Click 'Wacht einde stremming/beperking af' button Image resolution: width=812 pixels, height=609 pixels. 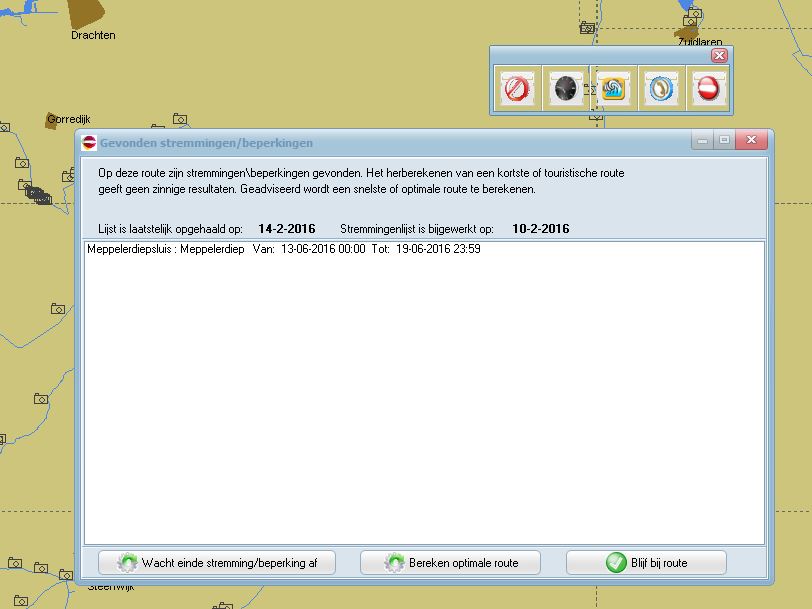point(217,562)
